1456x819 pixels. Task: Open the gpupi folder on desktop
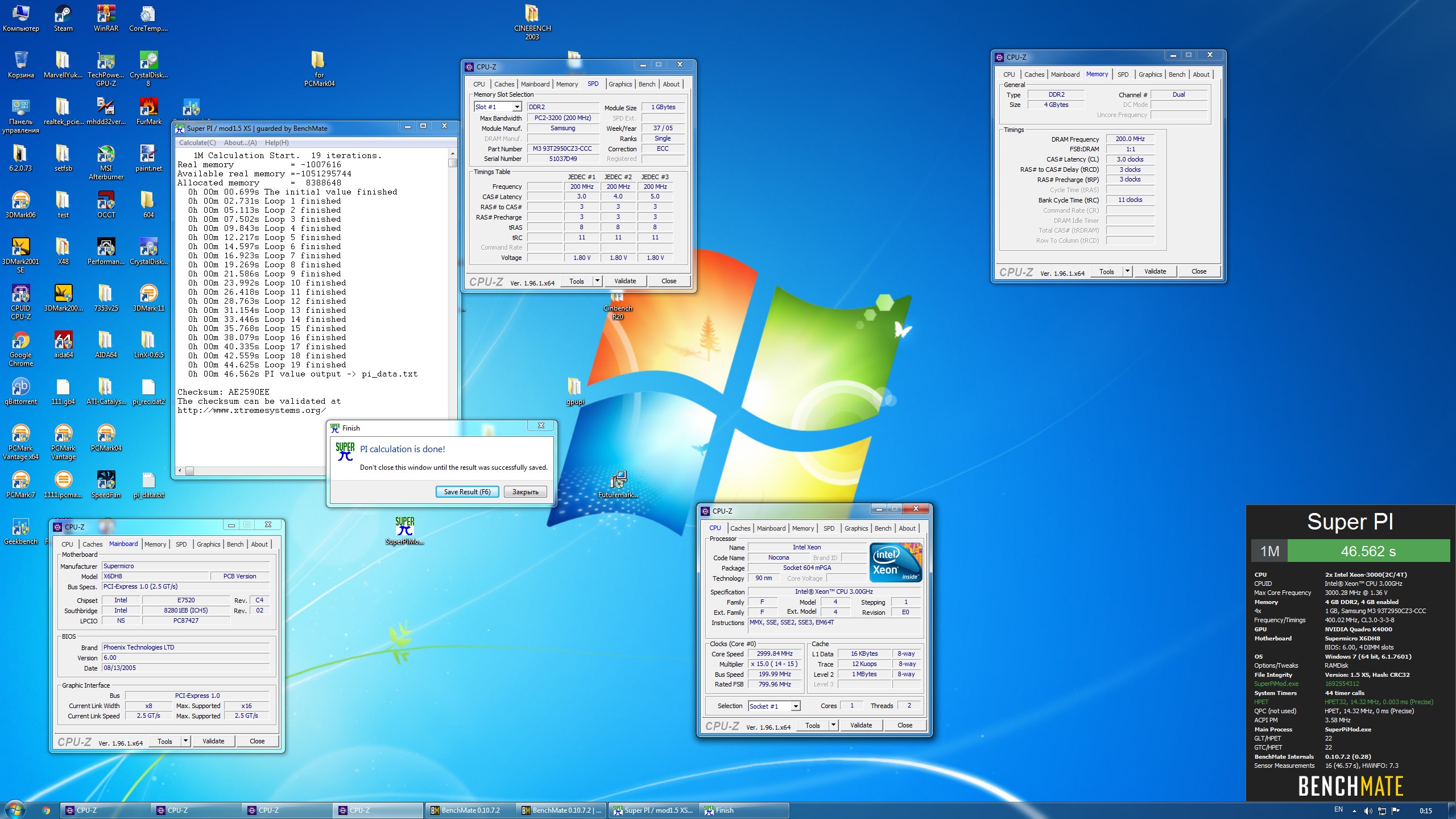click(x=574, y=391)
